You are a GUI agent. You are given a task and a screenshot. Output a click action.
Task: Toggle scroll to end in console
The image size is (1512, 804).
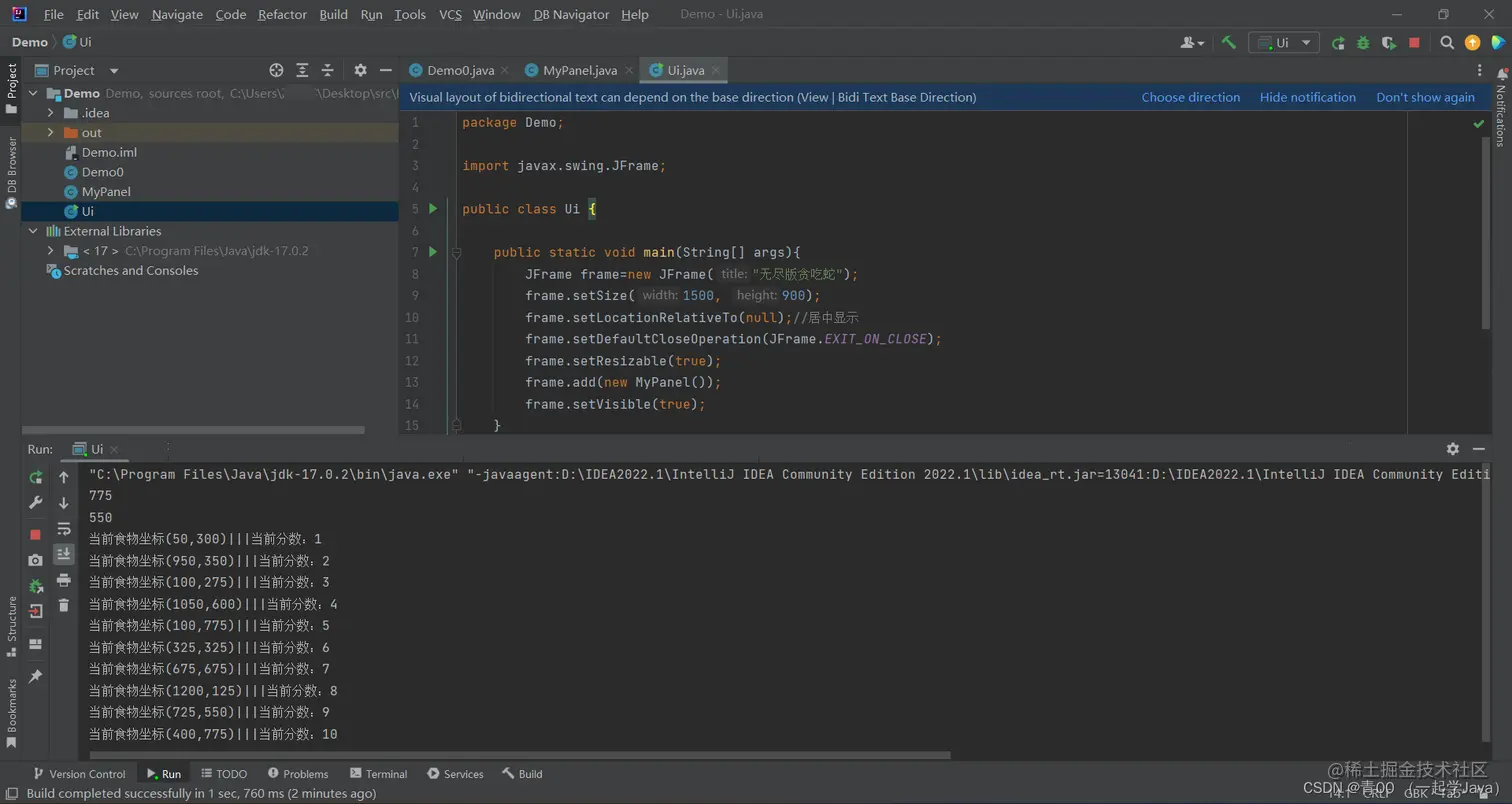64,554
